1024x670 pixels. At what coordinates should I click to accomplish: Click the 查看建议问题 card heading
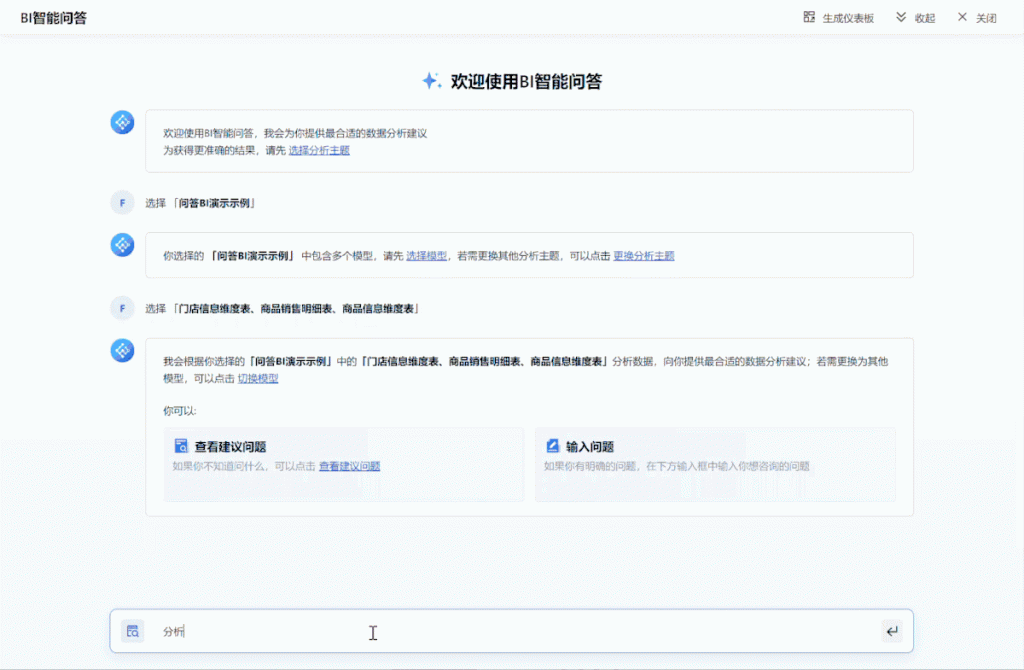click(231, 447)
